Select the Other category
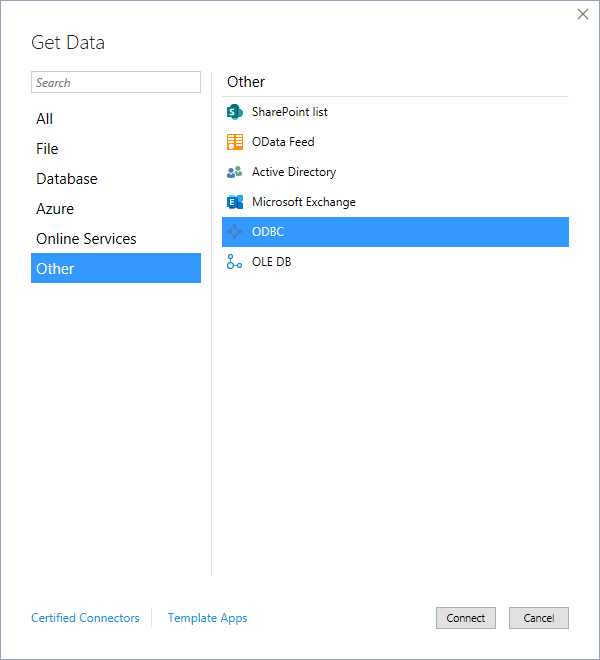Image resolution: width=600 pixels, height=660 pixels. click(56, 269)
